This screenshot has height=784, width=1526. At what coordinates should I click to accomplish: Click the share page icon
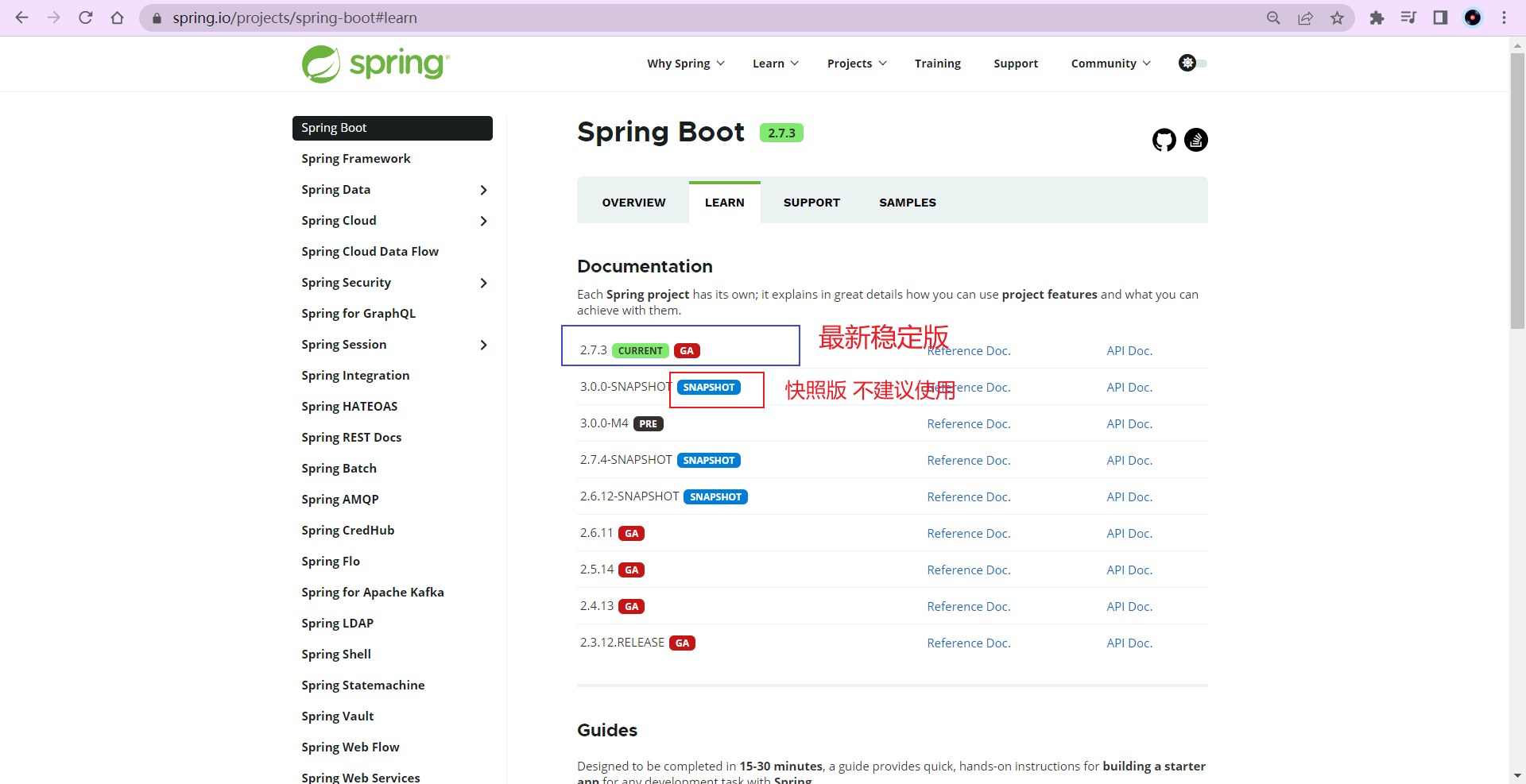[1305, 17]
